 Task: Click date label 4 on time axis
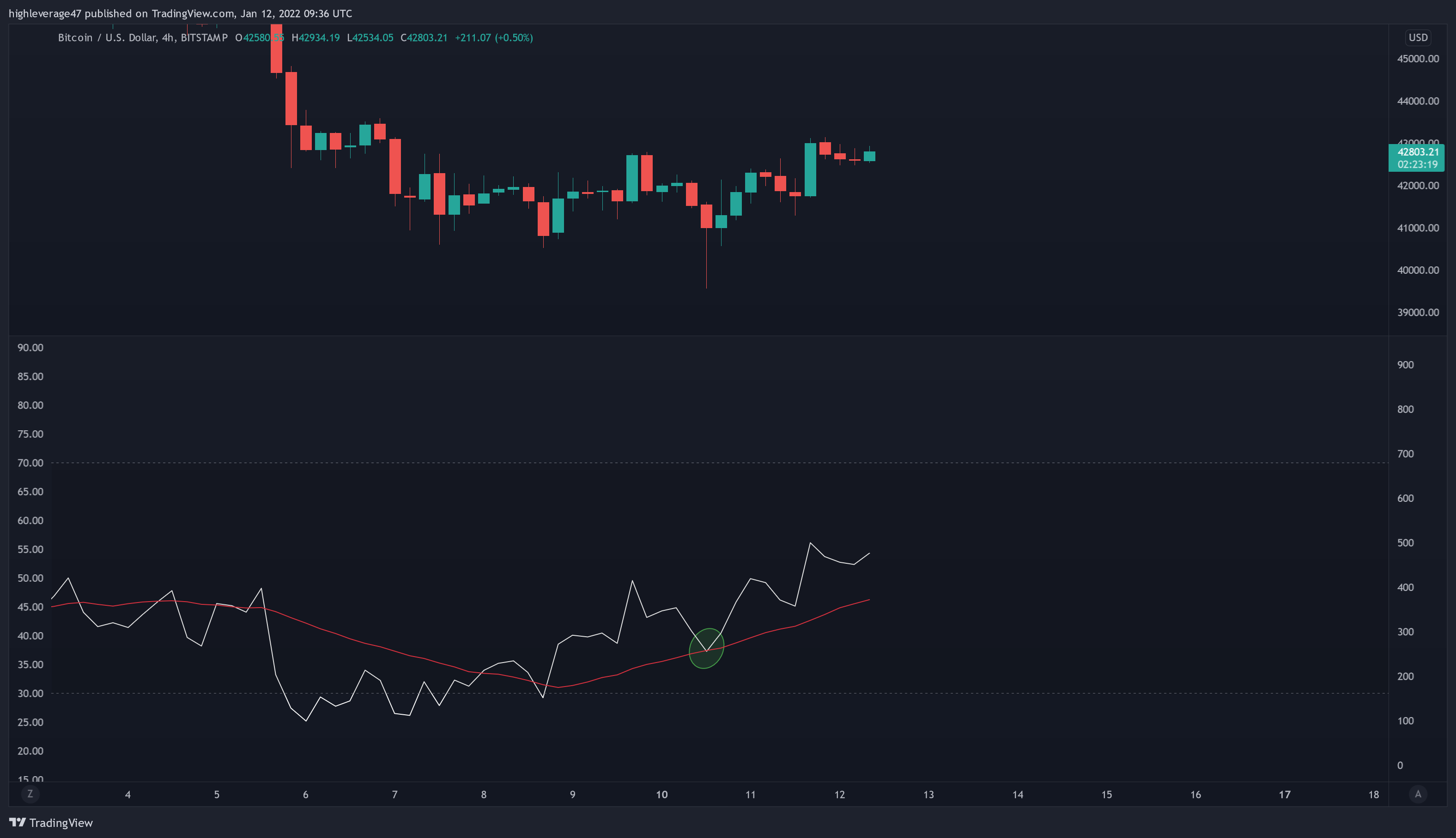(128, 795)
